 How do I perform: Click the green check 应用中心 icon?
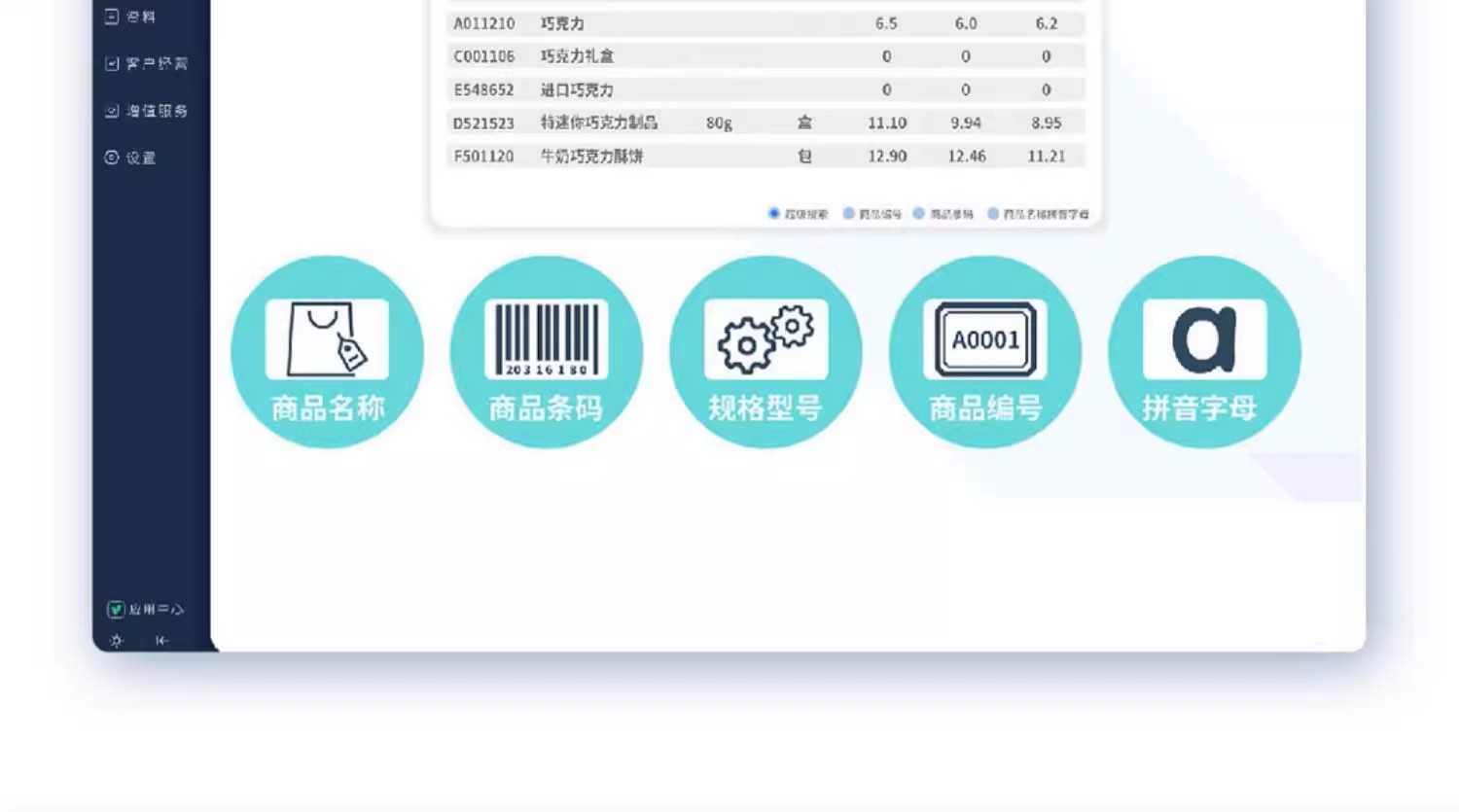click(x=116, y=610)
